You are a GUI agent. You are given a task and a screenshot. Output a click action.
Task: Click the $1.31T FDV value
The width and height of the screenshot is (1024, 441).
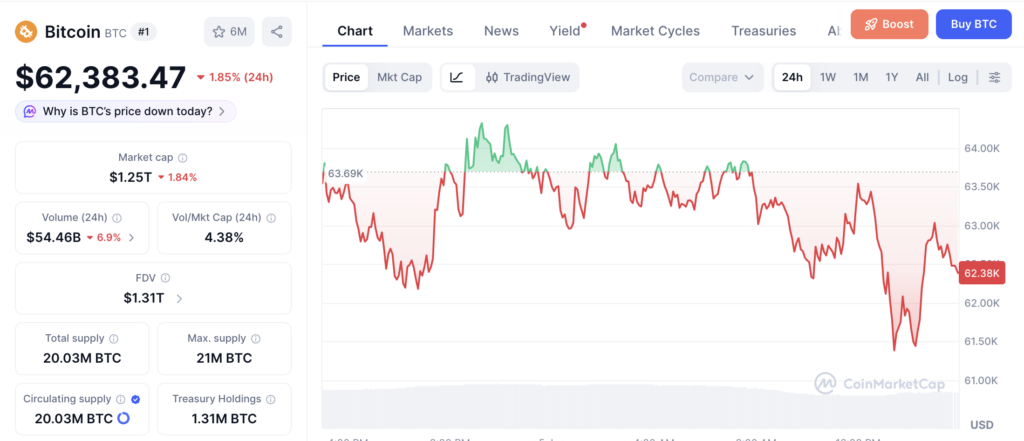pyautogui.click(x=144, y=299)
